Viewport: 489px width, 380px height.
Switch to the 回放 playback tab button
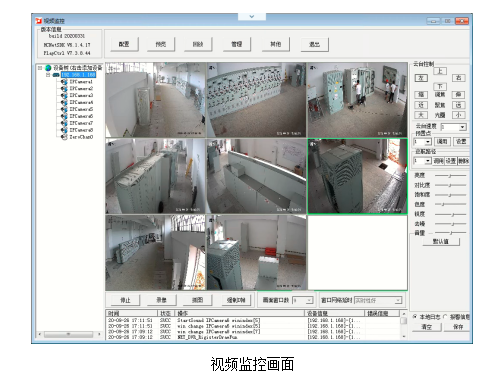[x=198, y=44]
